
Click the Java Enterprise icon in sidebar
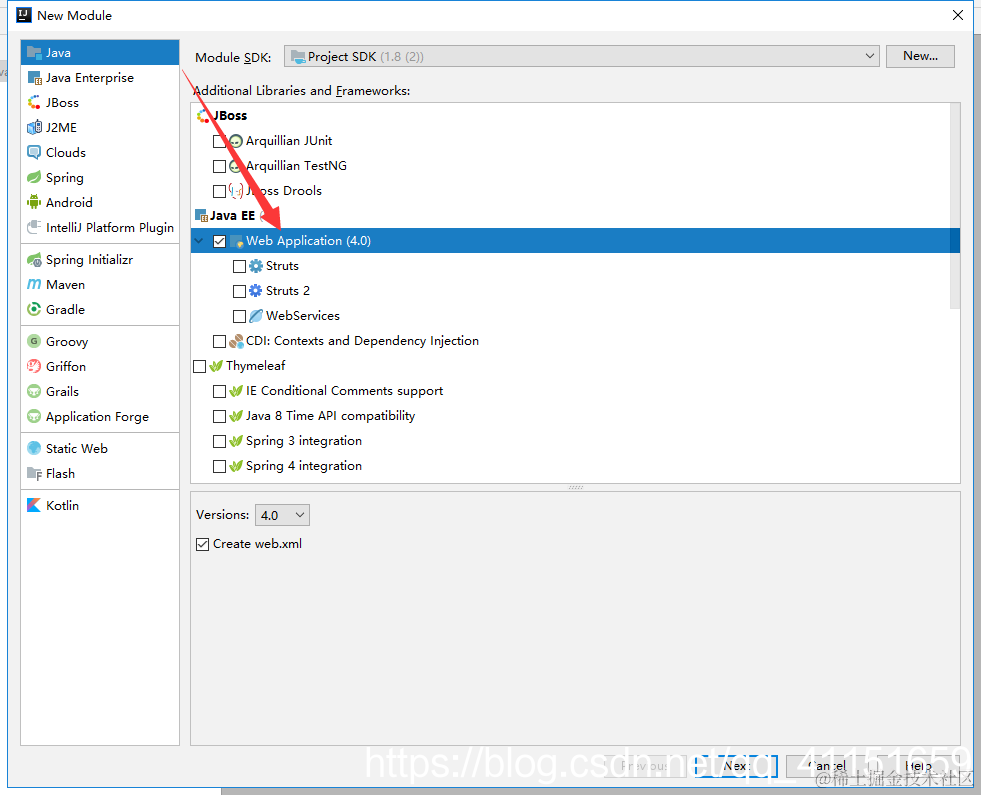(x=34, y=78)
